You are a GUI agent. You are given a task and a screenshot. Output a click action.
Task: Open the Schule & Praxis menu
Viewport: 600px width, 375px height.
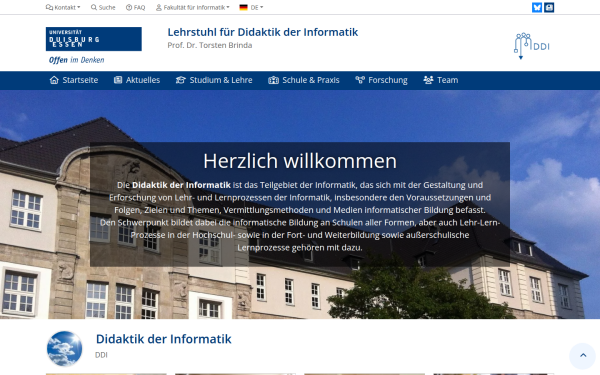click(304, 80)
